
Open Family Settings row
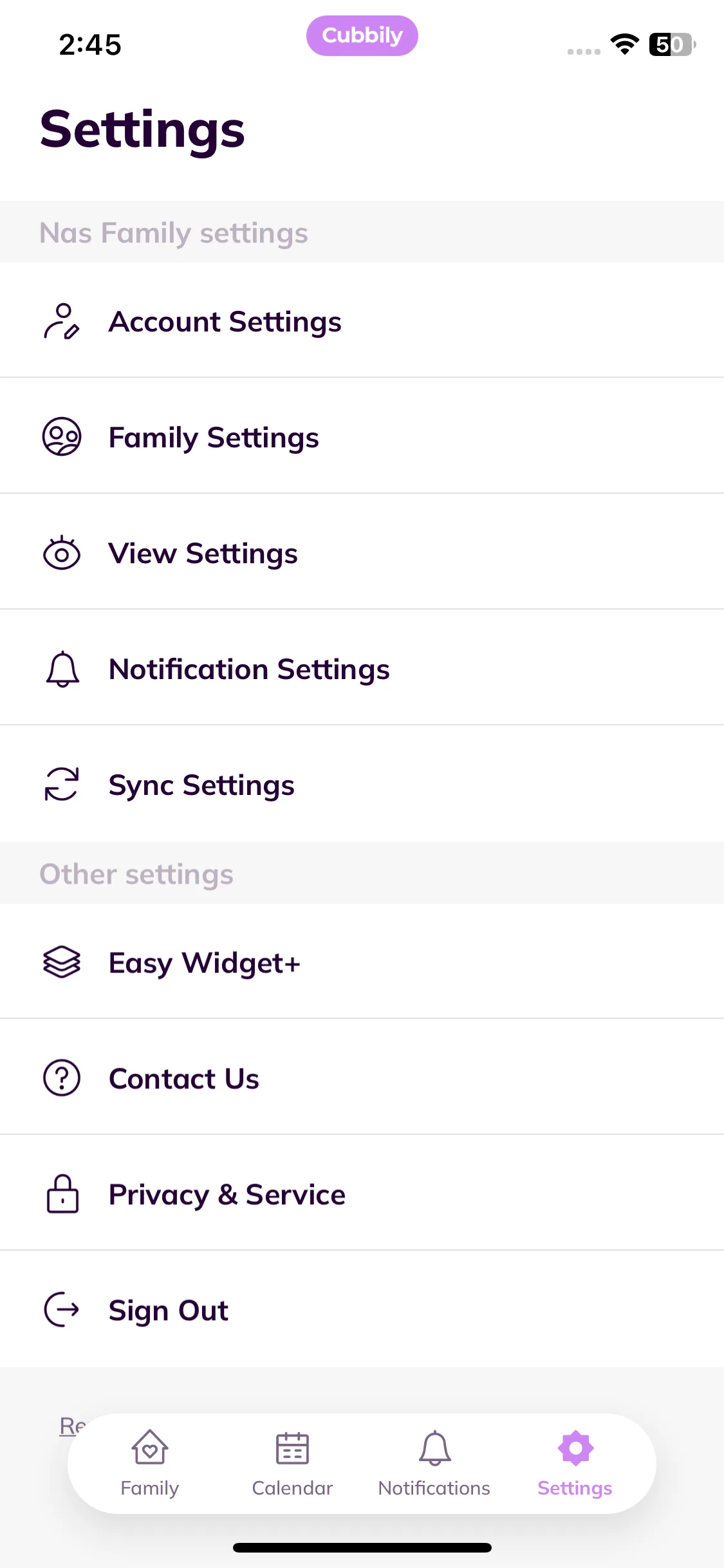tap(214, 437)
